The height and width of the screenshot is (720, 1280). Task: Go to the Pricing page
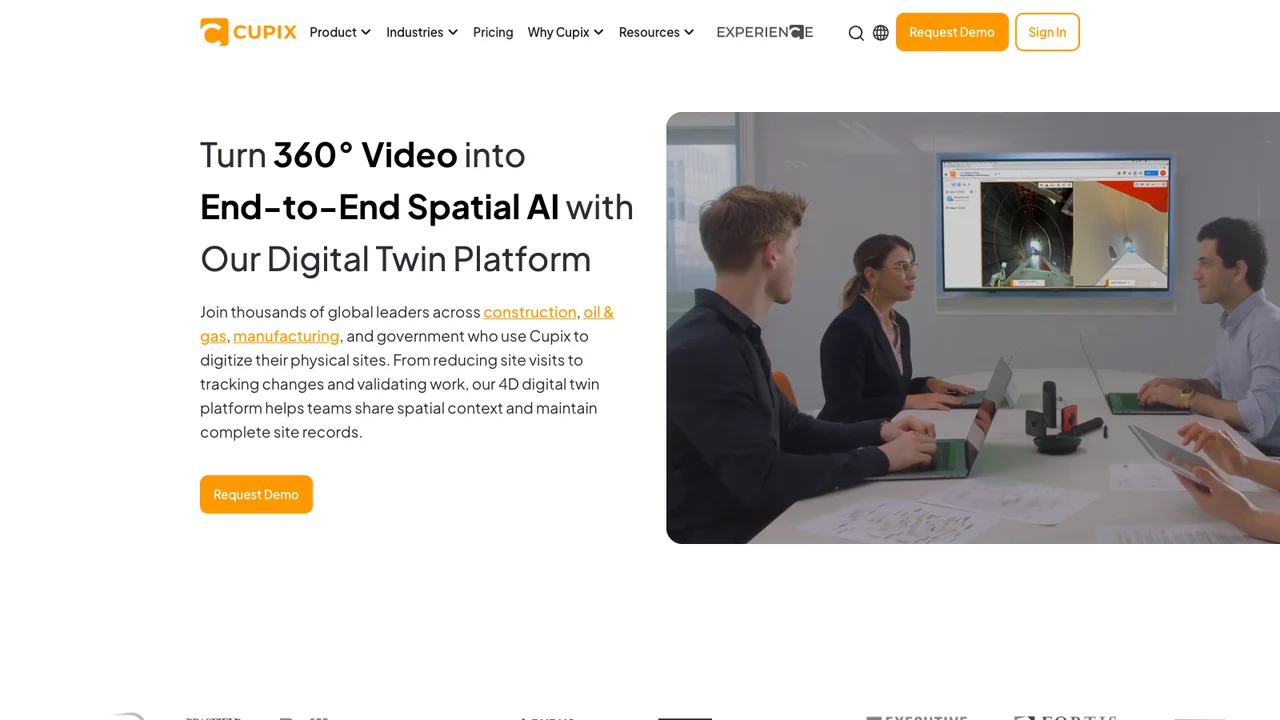pyautogui.click(x=493, y=32)
